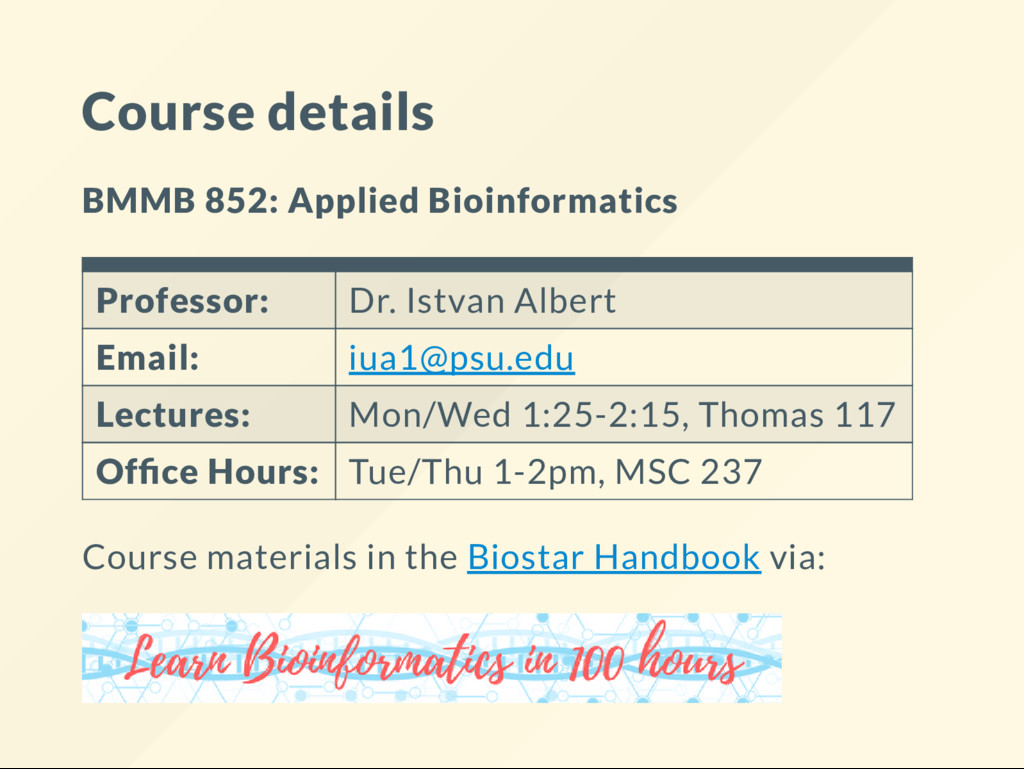Click the Professor label cell
The width and height of the screenshot is (1024, 769).
tap(209, 300)
